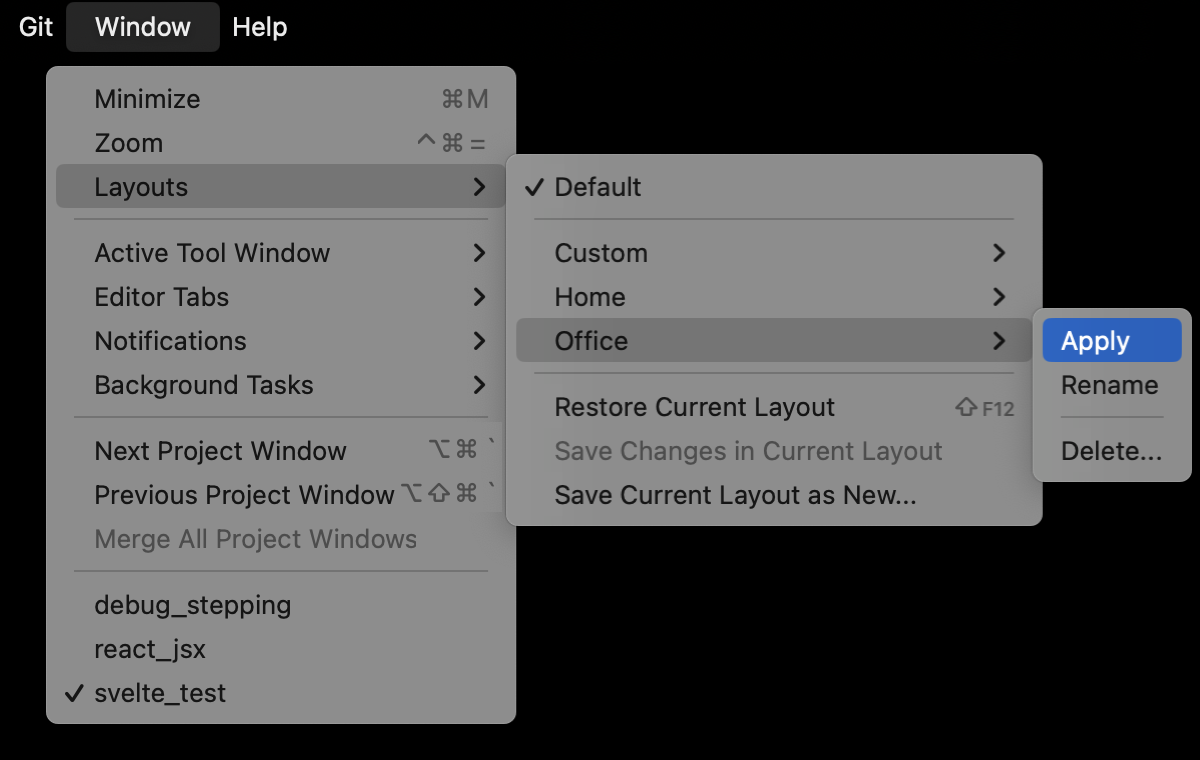Expand the Editor Tabs submenu
The image size is (1200, 760).
(161, 297)
